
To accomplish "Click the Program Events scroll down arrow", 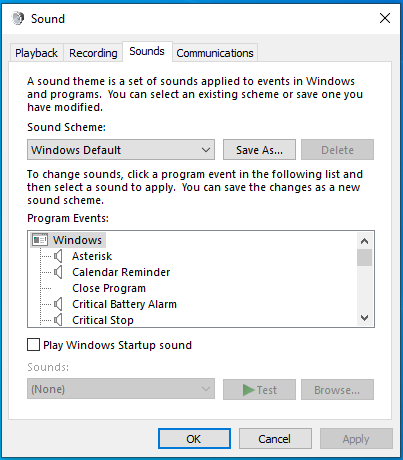I will coord(365,318).
